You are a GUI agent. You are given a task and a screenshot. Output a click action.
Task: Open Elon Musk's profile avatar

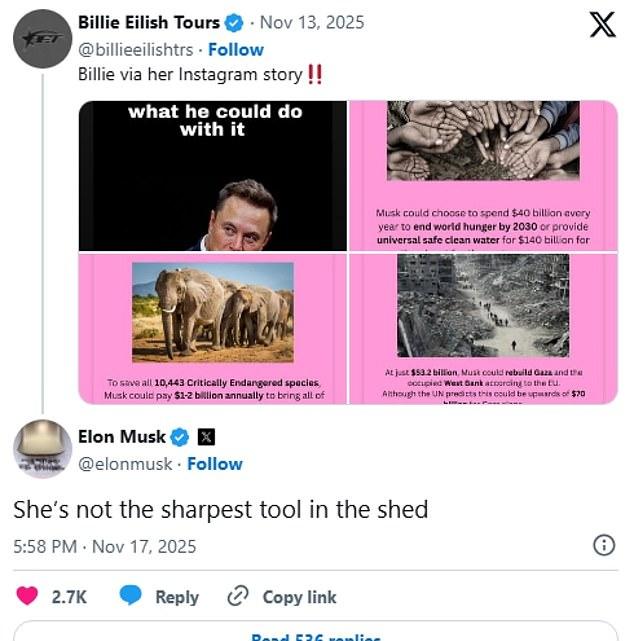(x=41, y=449)
